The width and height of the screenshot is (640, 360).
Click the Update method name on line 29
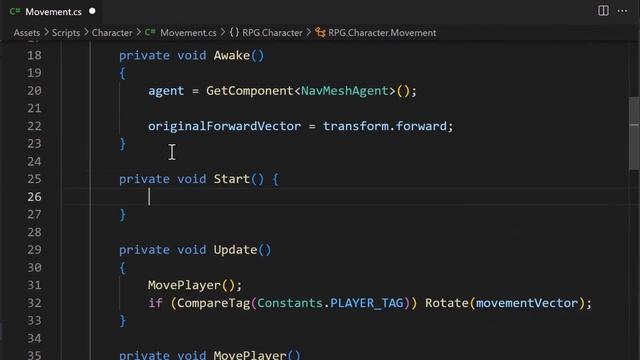pyautogui.click(x=236, y=250)
